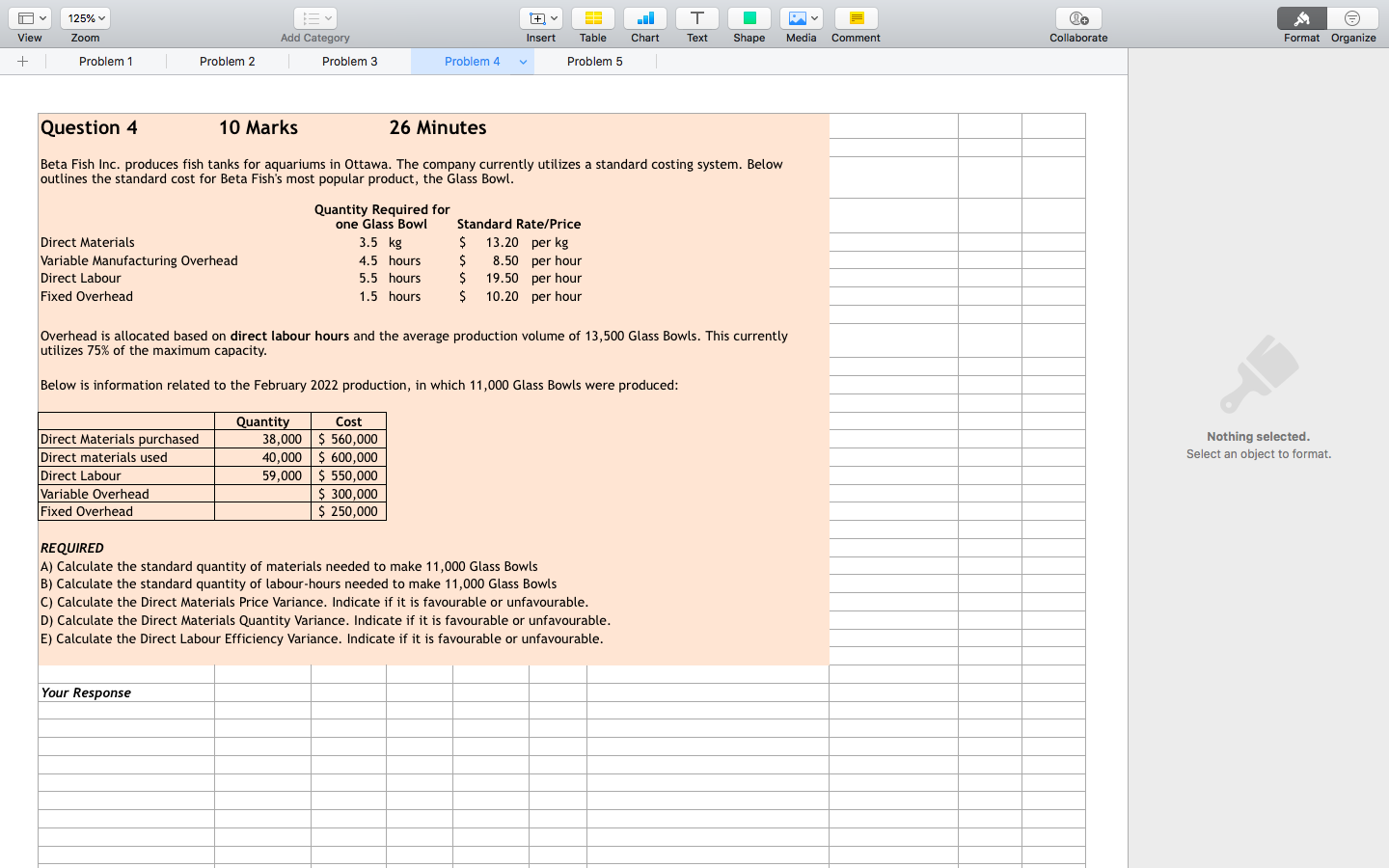This screenshot has width=1389, height=868.
Task: Open the Zoom level dropdown
Action: click(84, 17)
